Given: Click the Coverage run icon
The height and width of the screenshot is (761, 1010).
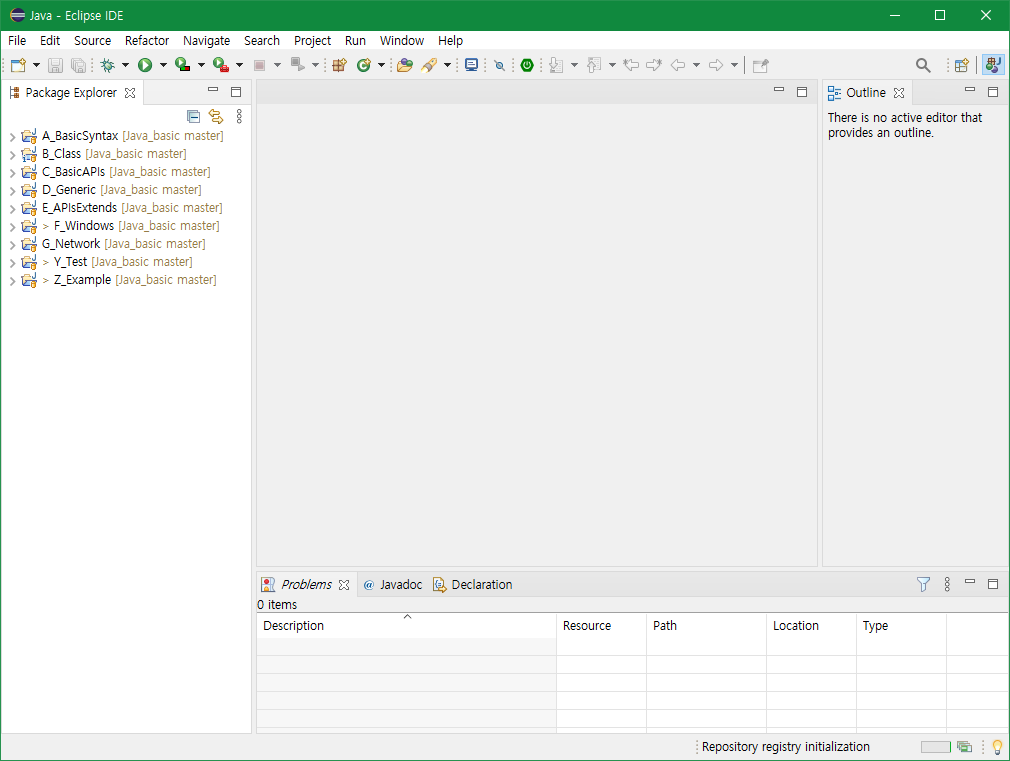Looking at the screenshot, I should click(x=183, y=65).
